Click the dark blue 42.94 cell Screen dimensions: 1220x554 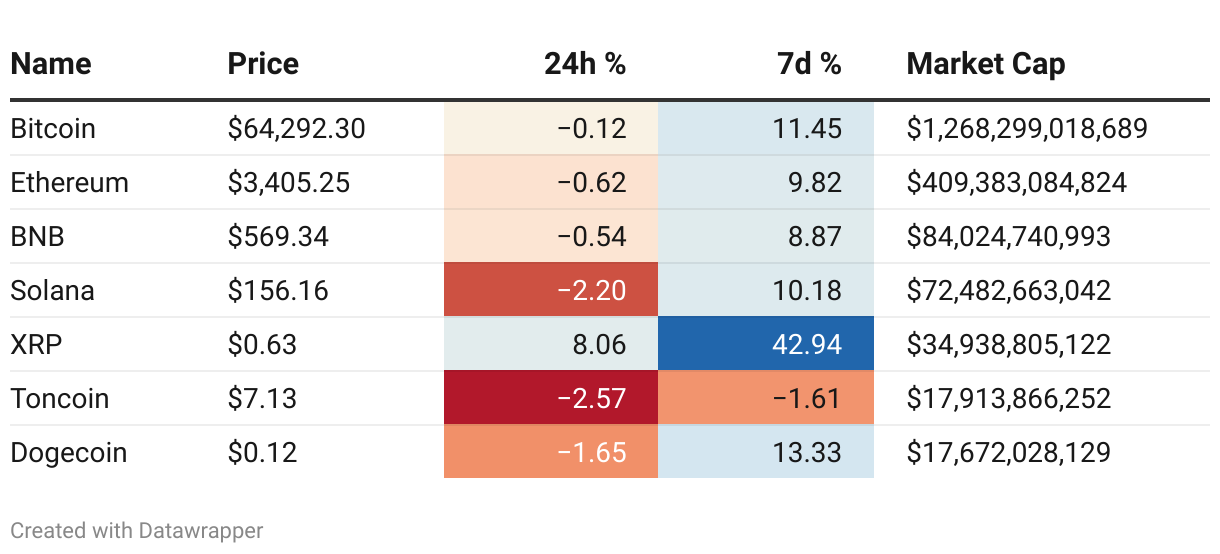coord(766,344)
